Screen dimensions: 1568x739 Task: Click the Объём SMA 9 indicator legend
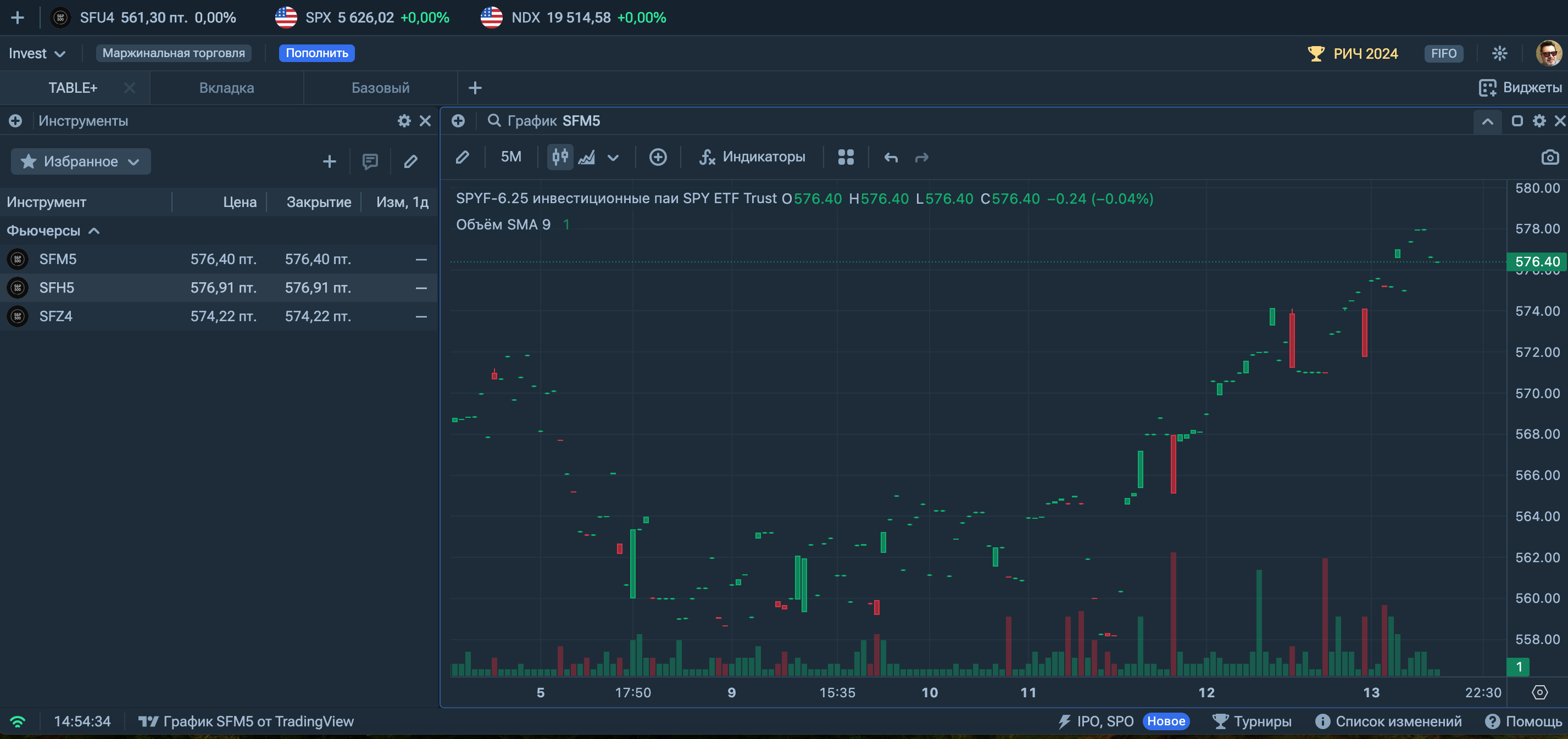coord(503,225)
